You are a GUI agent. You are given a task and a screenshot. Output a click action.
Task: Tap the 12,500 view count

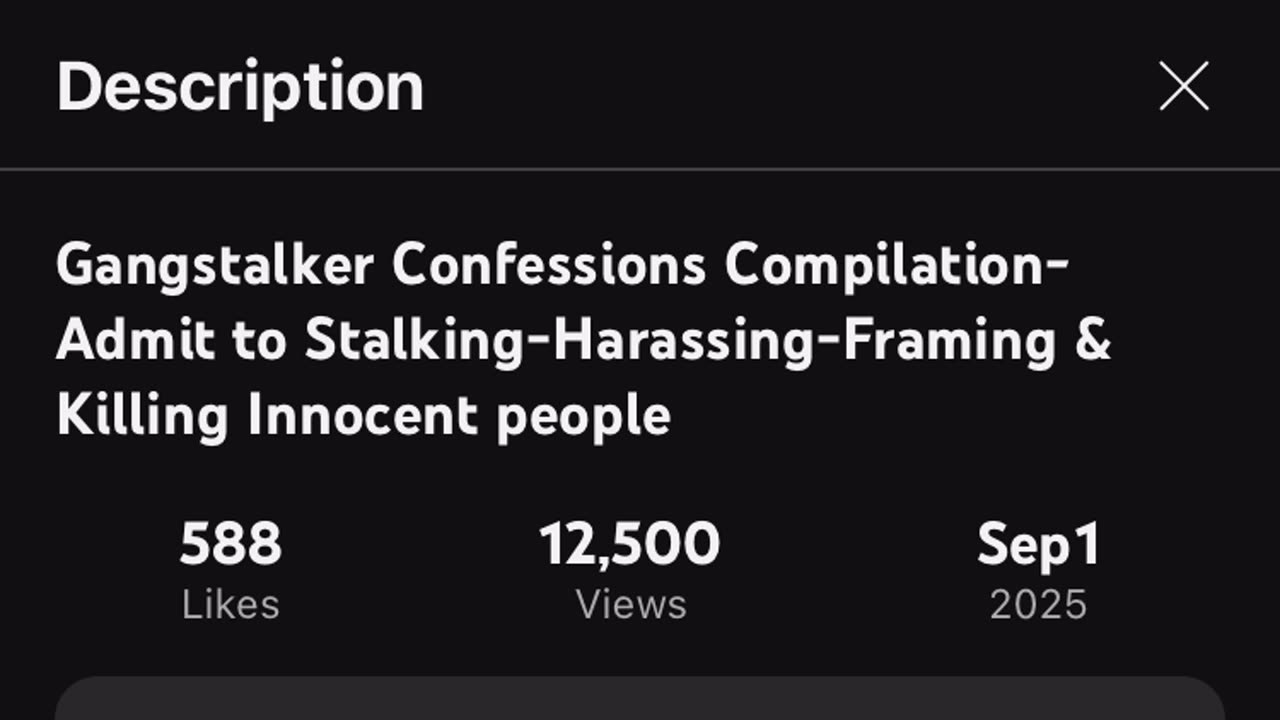(x=630, y=545)
